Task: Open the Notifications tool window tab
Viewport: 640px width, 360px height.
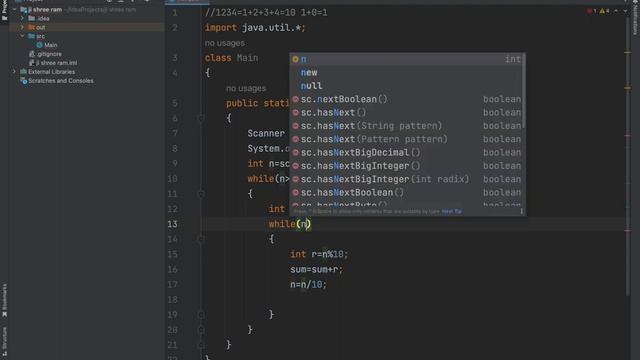Action: 635,18
